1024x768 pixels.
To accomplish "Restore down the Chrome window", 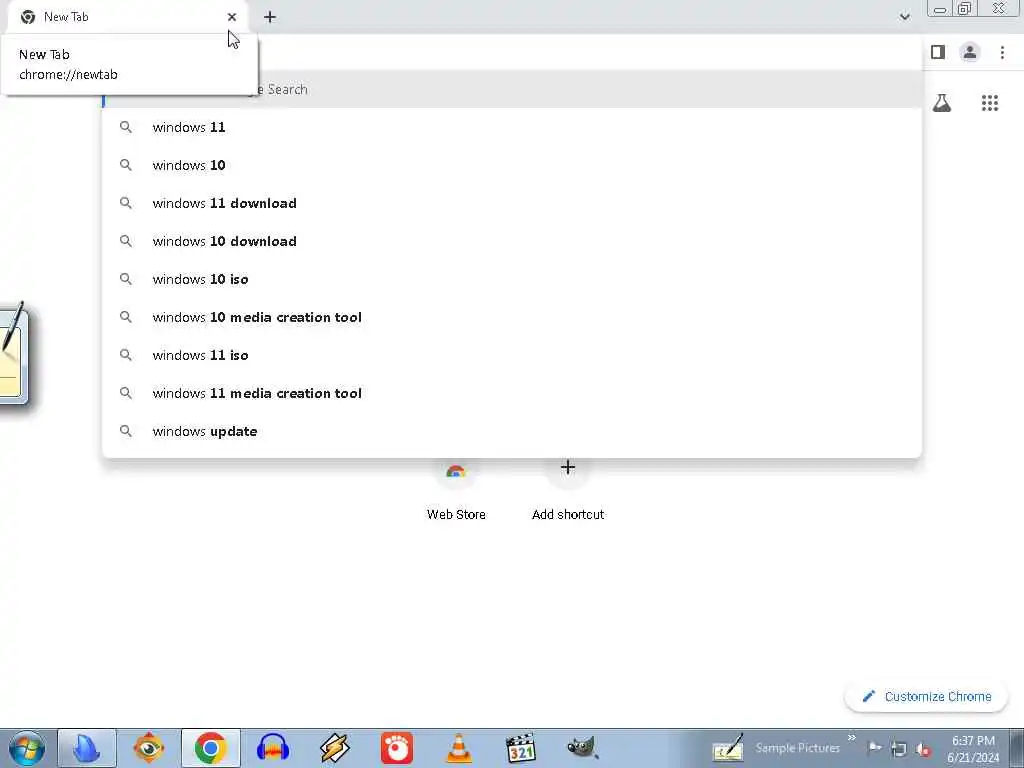I will pos(965,9).
